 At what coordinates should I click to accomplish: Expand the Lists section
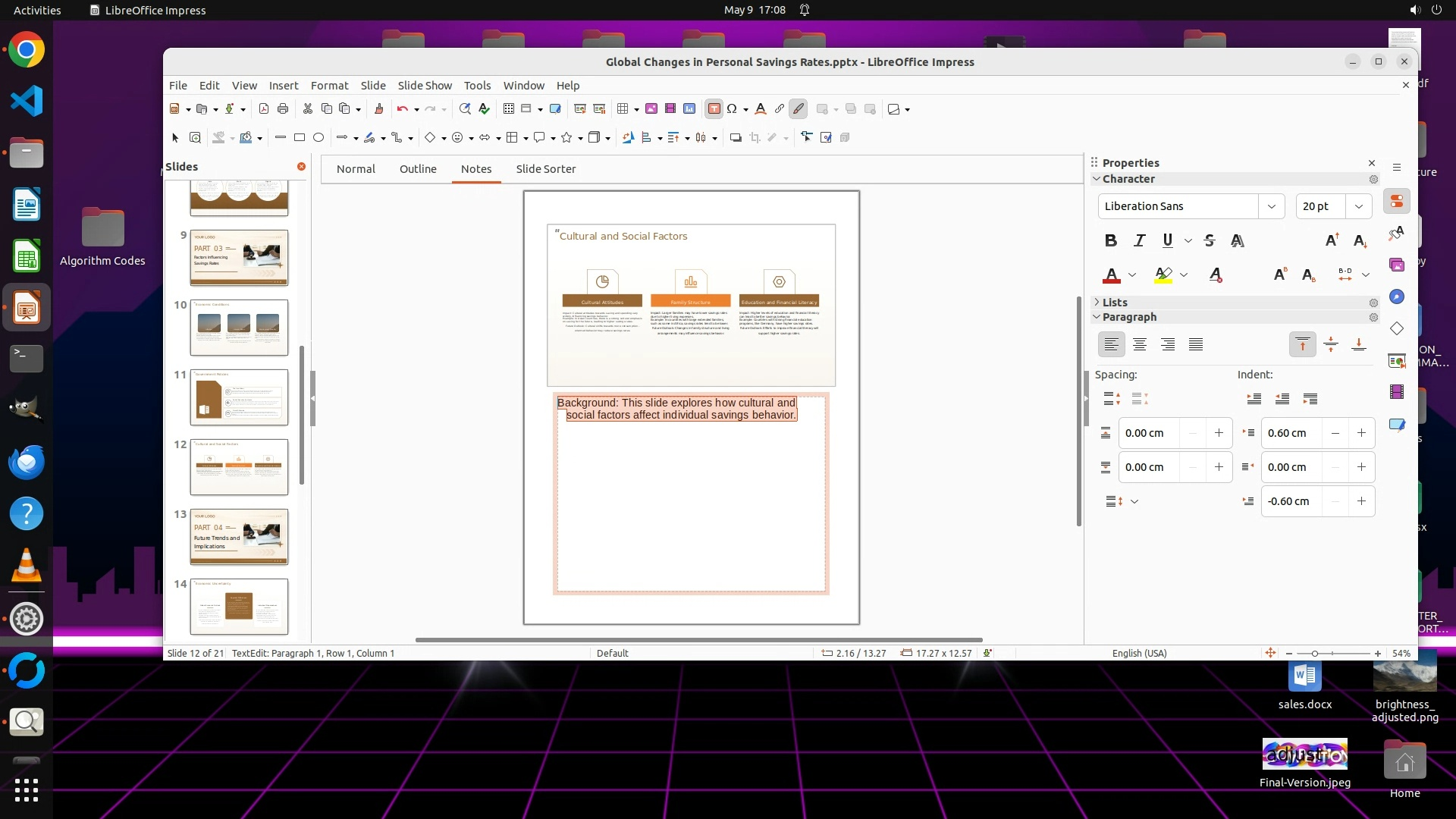tap(1114, 302)
